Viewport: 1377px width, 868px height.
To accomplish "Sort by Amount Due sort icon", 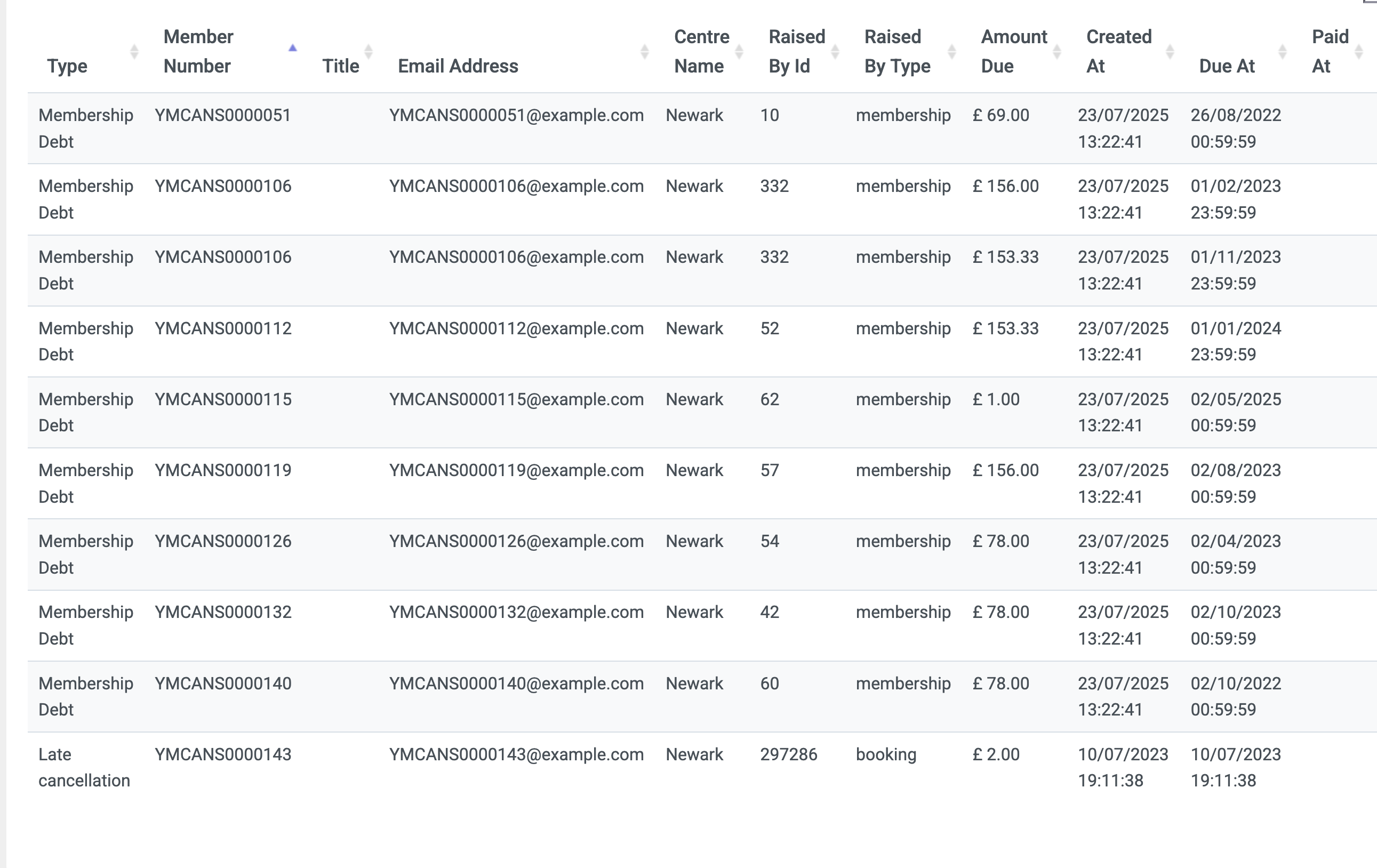I will tap(1057, 52).
